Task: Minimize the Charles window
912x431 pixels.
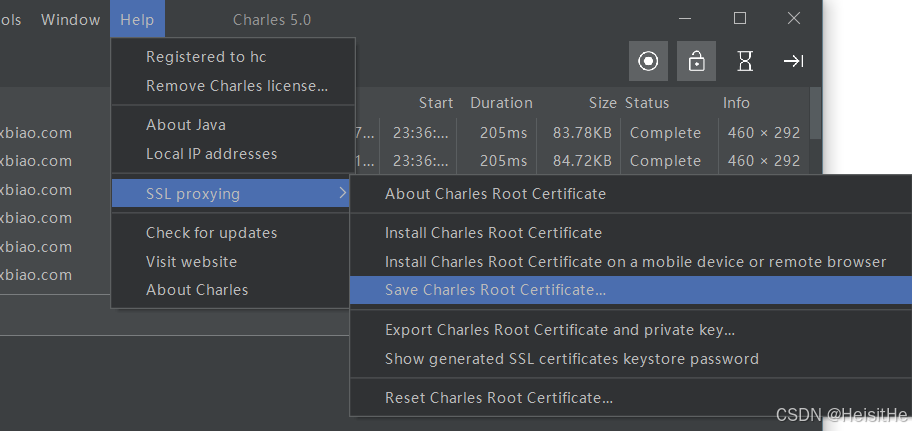Action: coord(685,19)
